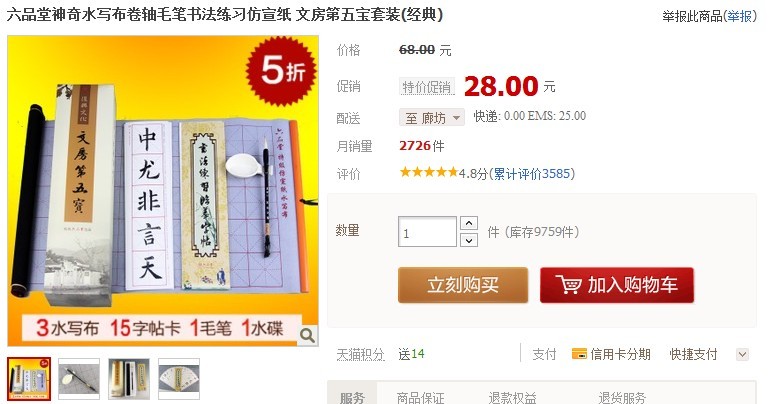Screen dimensions: 780x404
Task: Click the shopping cart icon in 加入购物车 button
Action: (x=569, y=285)
